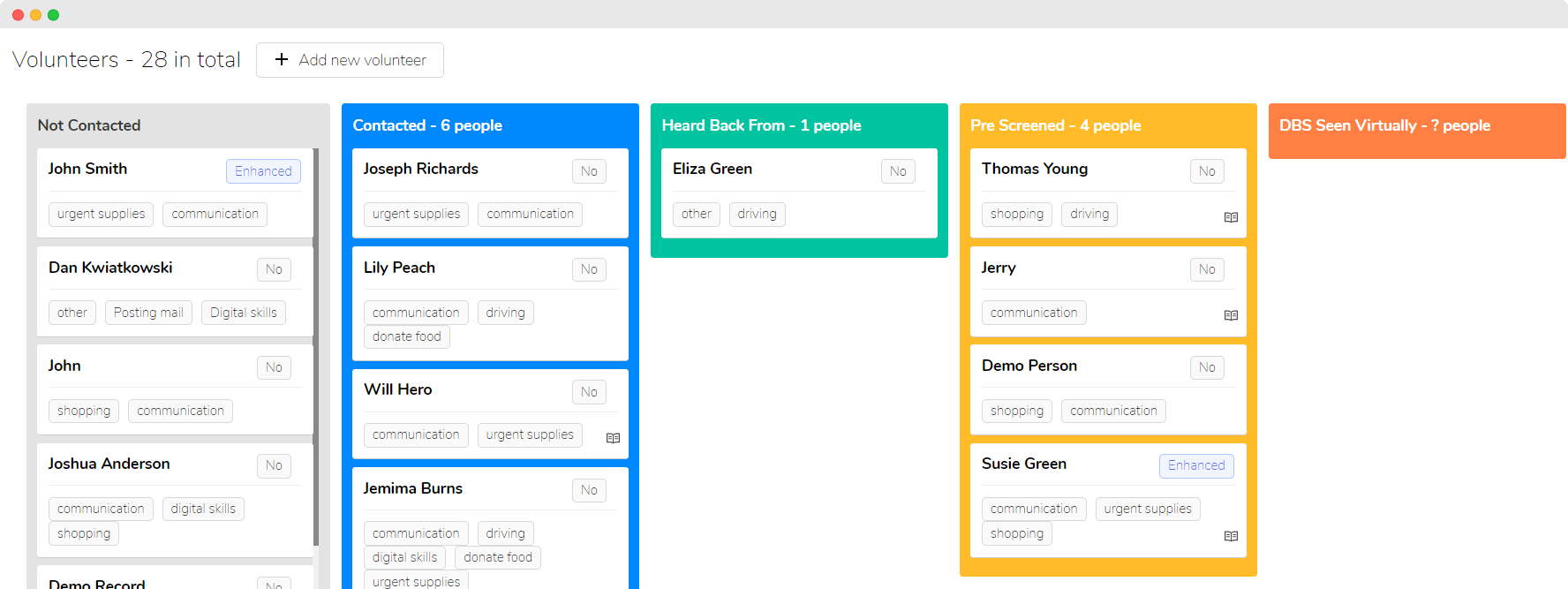The image size is (1568, 589).
Task: Click urgent supplies tag on John Smith
Action: pyautogui.click(x=101, y=215)
